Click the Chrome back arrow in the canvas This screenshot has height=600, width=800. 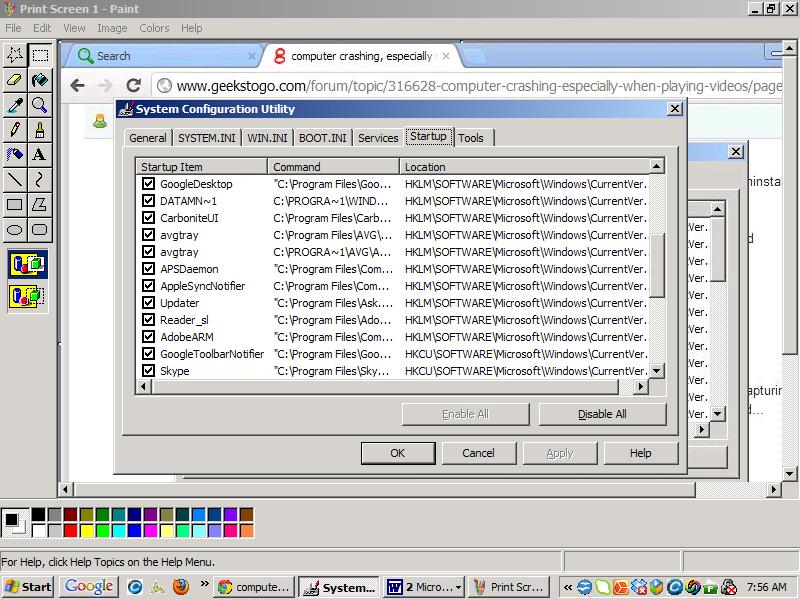tap(78, 85)
